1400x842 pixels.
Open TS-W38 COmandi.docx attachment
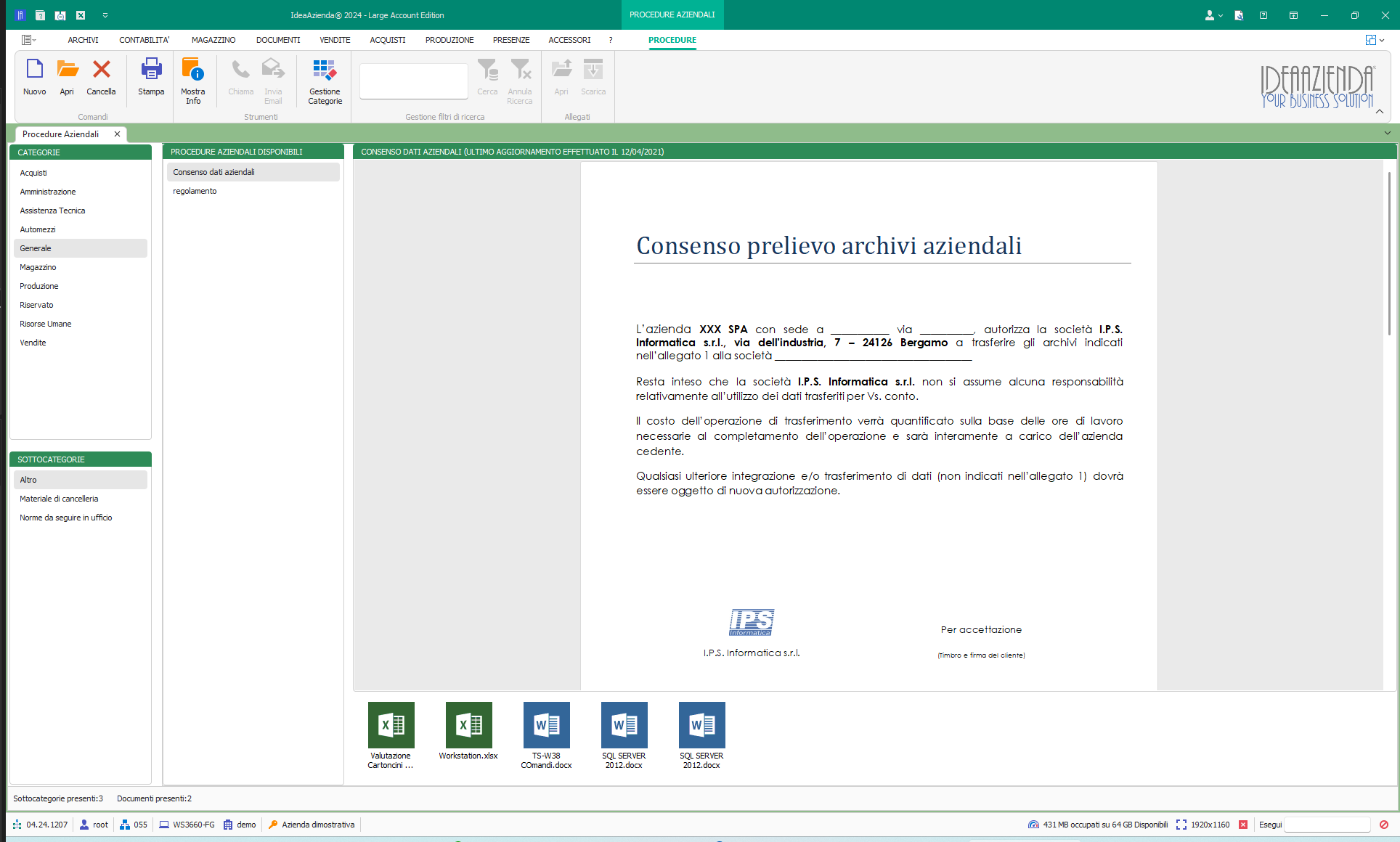(546, 735)
